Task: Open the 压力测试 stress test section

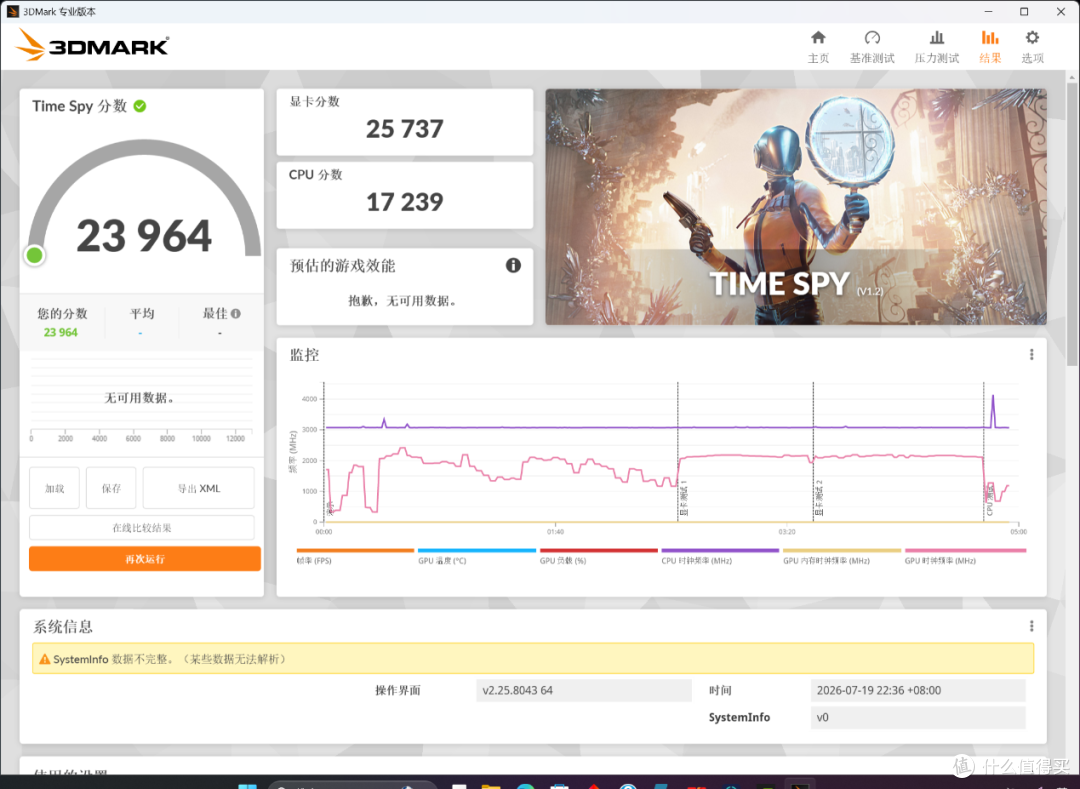Action: click(937, 47)
